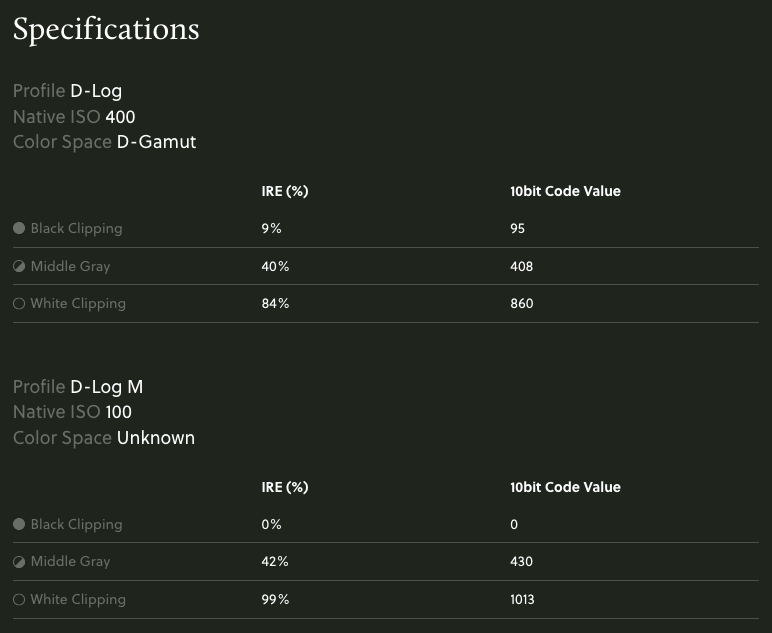Click the D-Log M White Clipping hollow circle
Viewport: 772px width, 633px height.
click(x=19, y=599)
